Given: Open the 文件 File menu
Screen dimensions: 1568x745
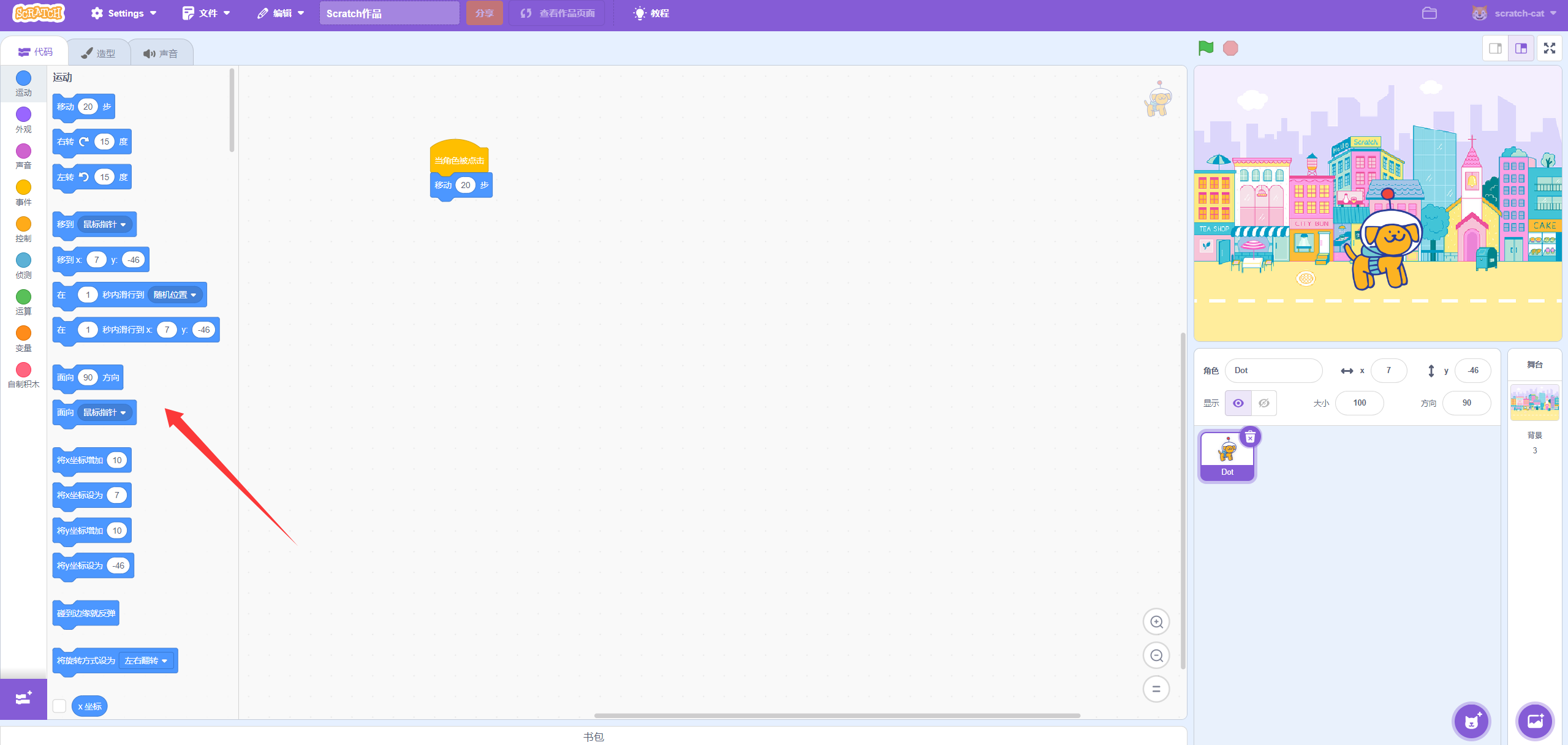Looking at the screenshot, I should (x=206, y=13).
